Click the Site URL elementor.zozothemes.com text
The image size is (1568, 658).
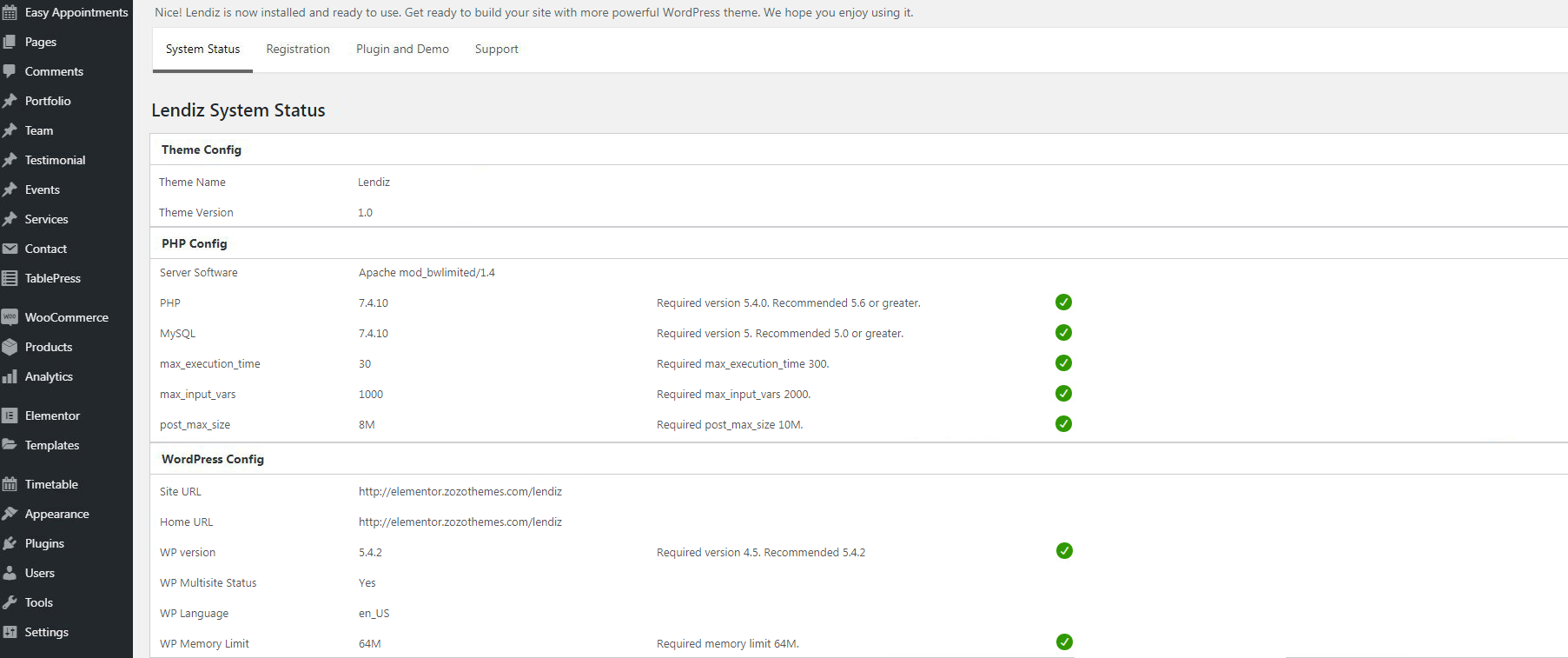click(x=460, y=492)
